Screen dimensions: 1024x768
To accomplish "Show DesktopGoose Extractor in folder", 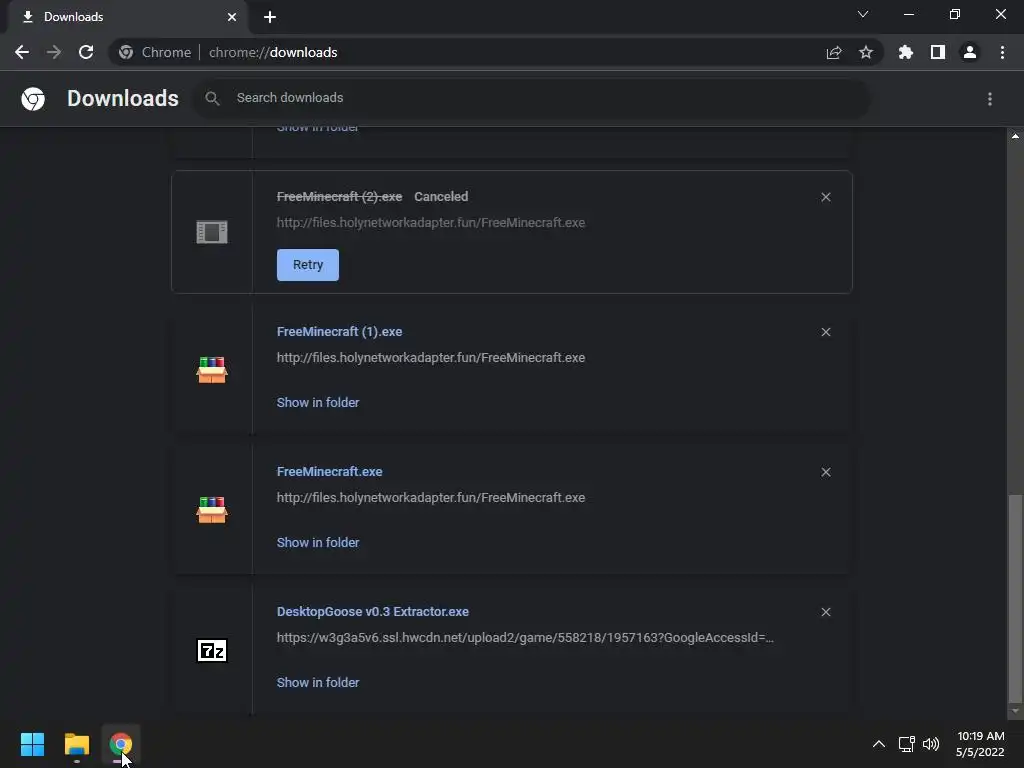I will [x=318, y=682].
